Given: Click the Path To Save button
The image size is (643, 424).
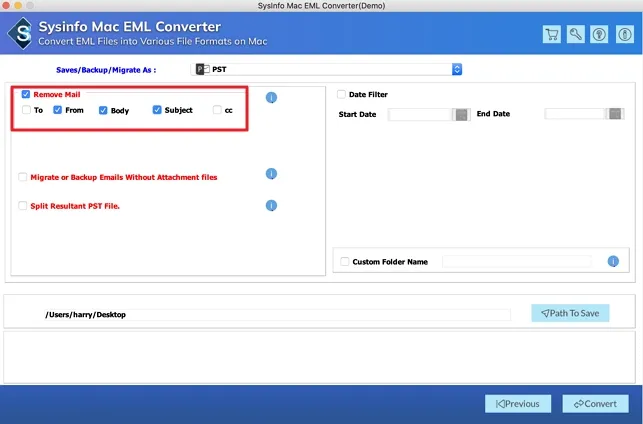Looking at the screenshot, I should click(x=570, y=313).
